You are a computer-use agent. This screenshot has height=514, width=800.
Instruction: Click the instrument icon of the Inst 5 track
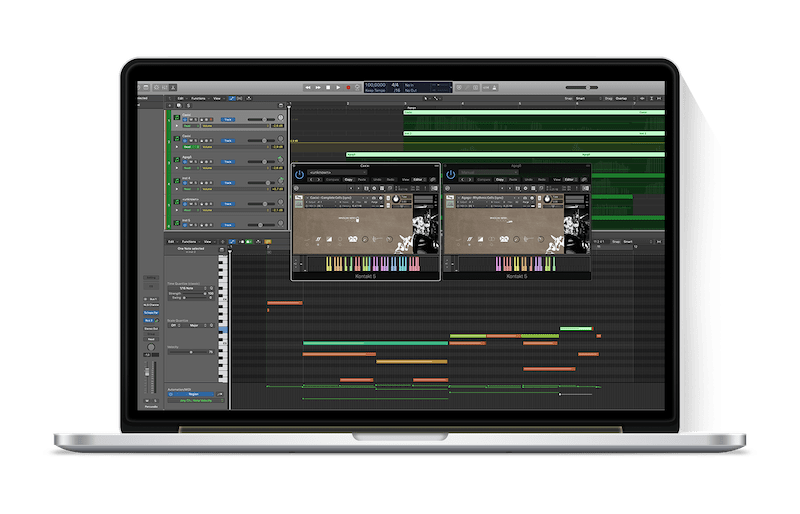pos(177,223)
